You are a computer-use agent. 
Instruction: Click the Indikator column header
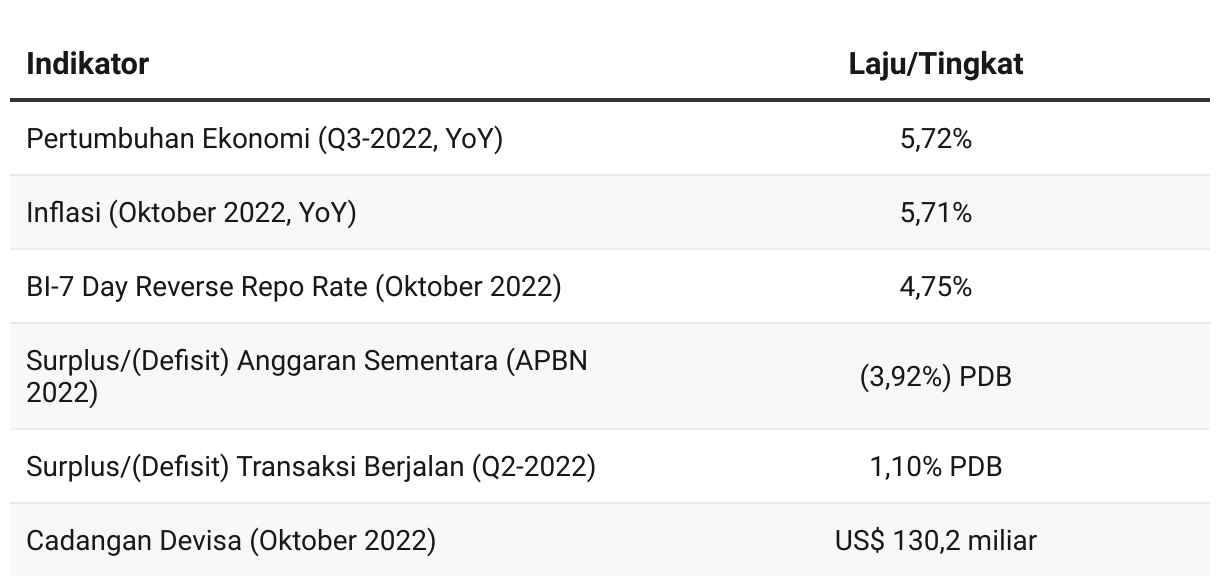tap(87, 64)
